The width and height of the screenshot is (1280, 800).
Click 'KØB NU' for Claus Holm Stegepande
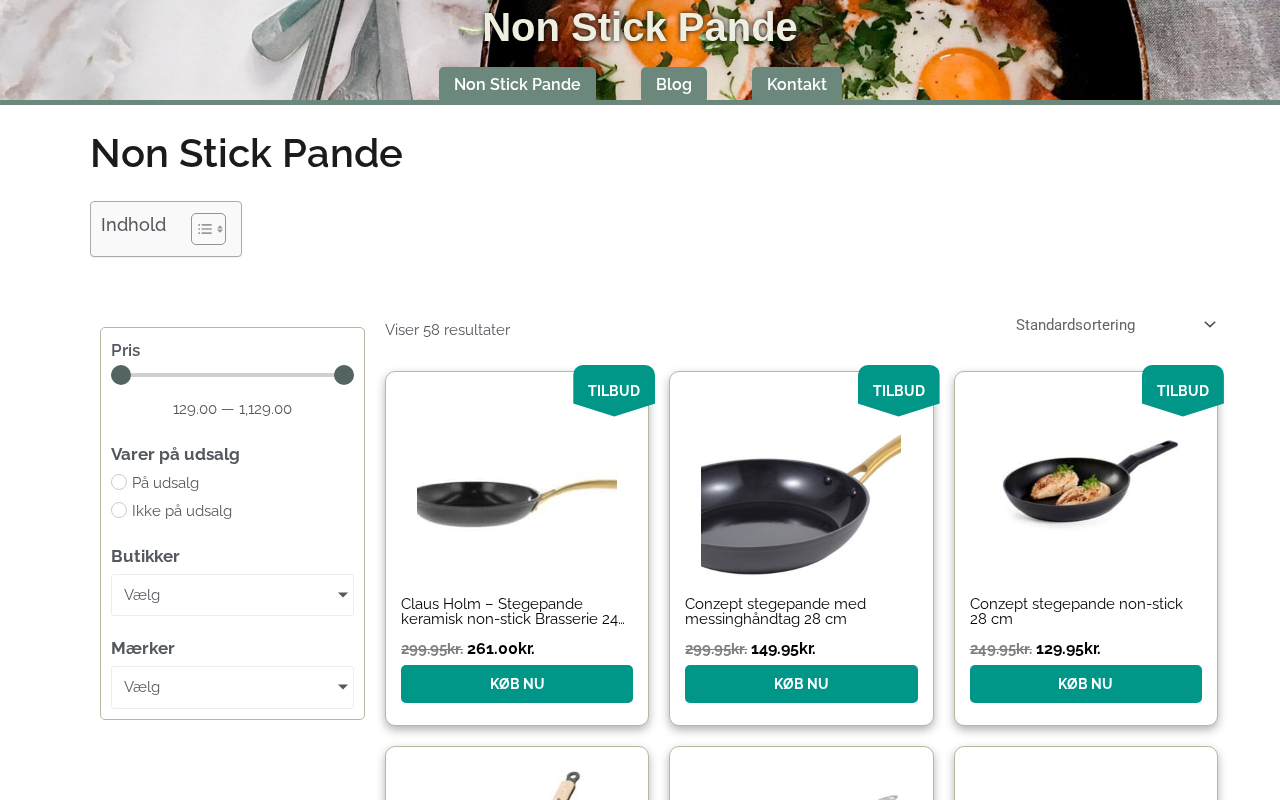coord(517,684)
